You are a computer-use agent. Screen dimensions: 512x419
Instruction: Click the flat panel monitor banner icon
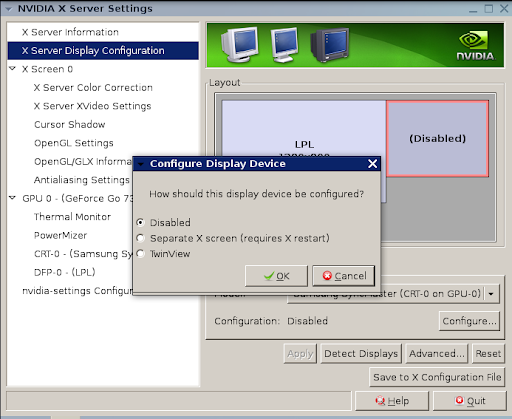[x=284, y=45]
